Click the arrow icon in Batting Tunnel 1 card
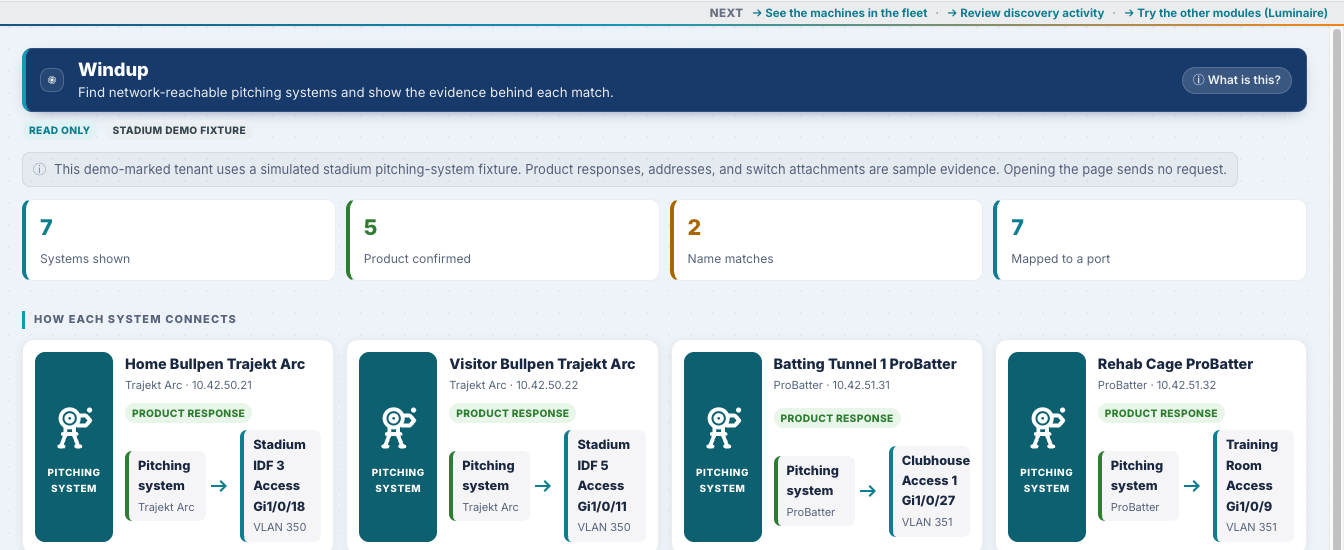The width and height of the screenshot is (1344, 550). pos(867,491)
